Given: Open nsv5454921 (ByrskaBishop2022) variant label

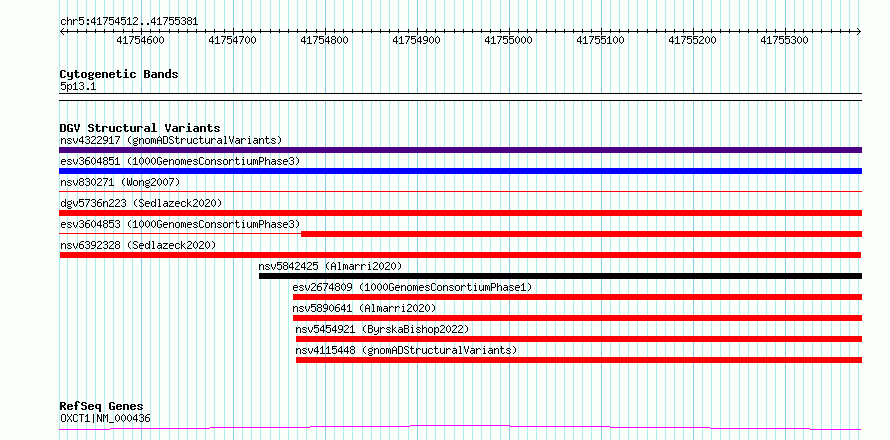Looking at the screenshot, I should point(383,329).
